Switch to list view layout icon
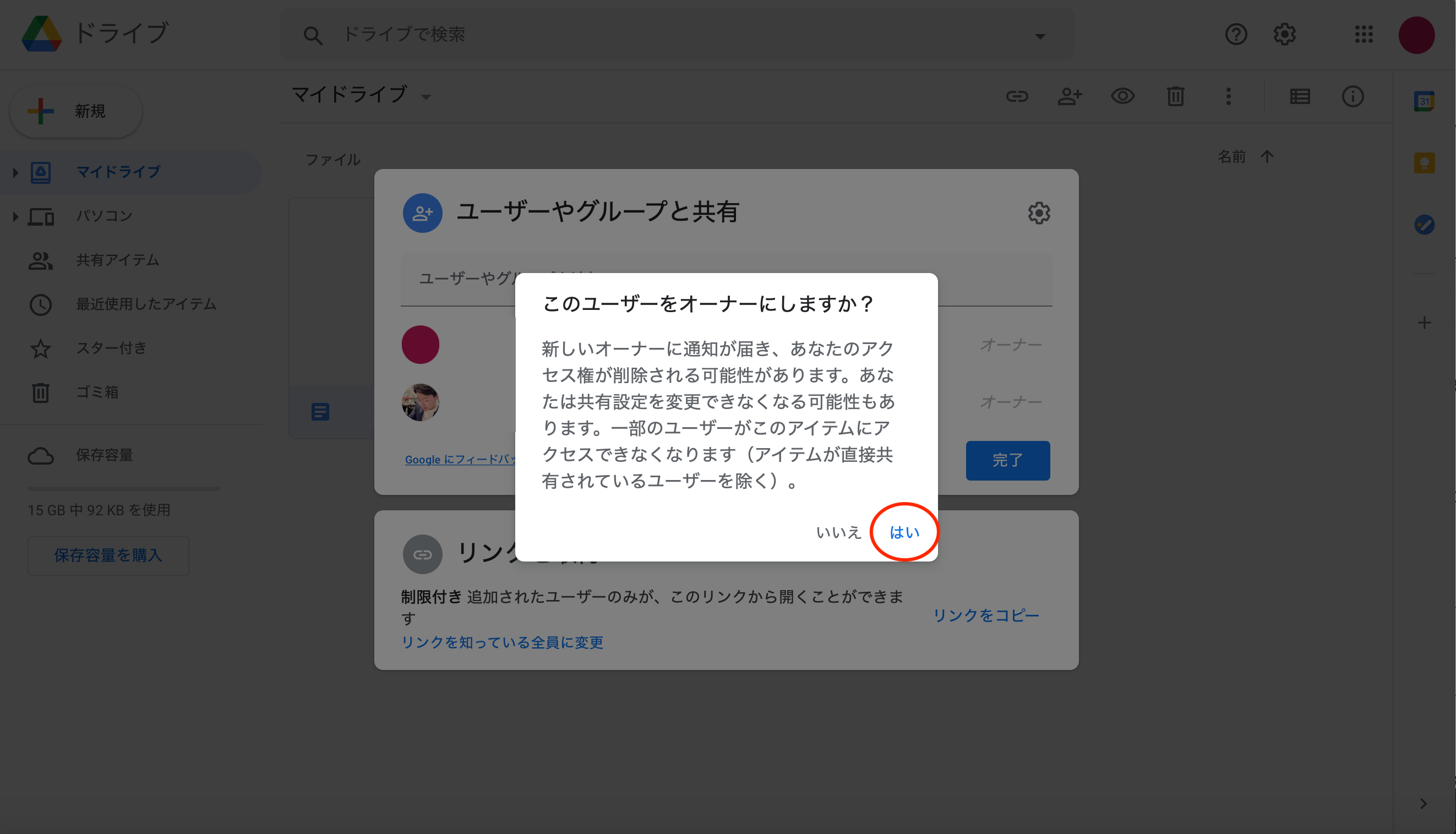Viewport: 1456px width, 834px height. pyautogui.click(x=1300, y=96)
